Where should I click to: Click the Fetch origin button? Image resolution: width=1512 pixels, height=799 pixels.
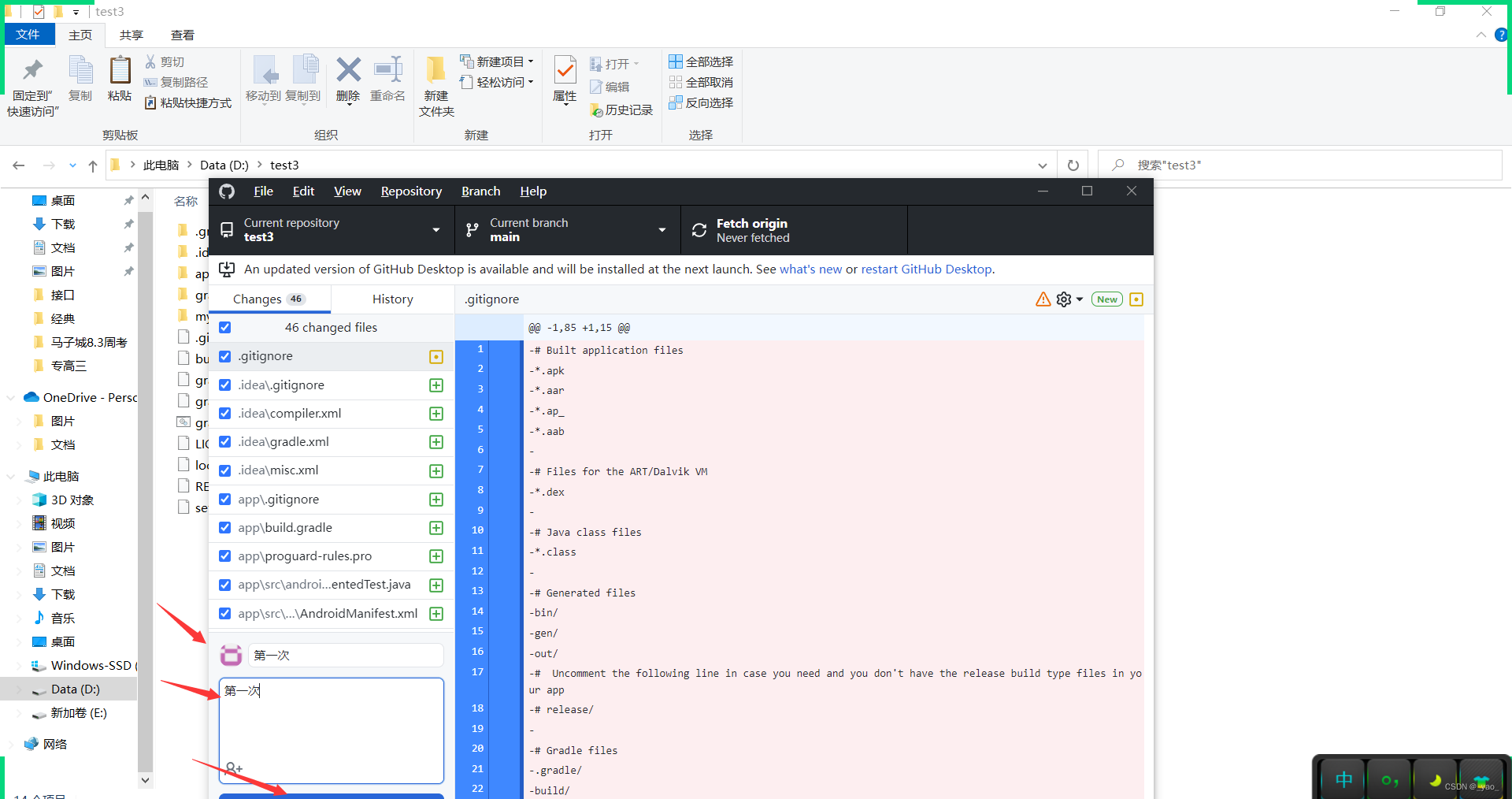tap(794, 230)
